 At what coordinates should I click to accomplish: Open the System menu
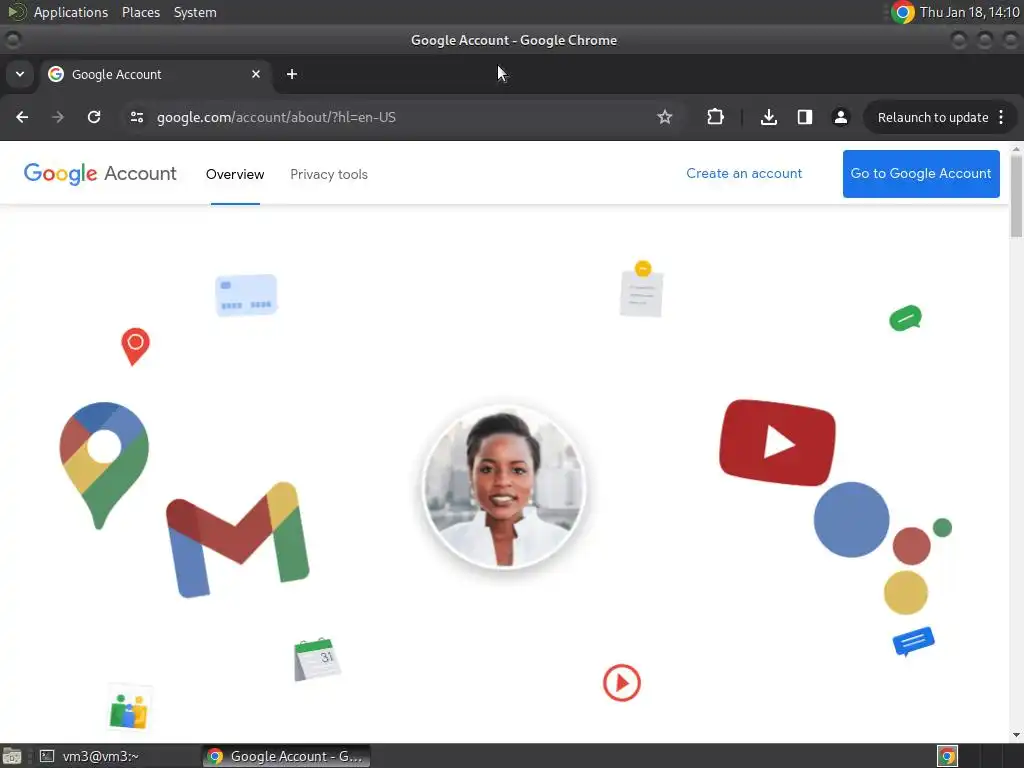[195, 12]
